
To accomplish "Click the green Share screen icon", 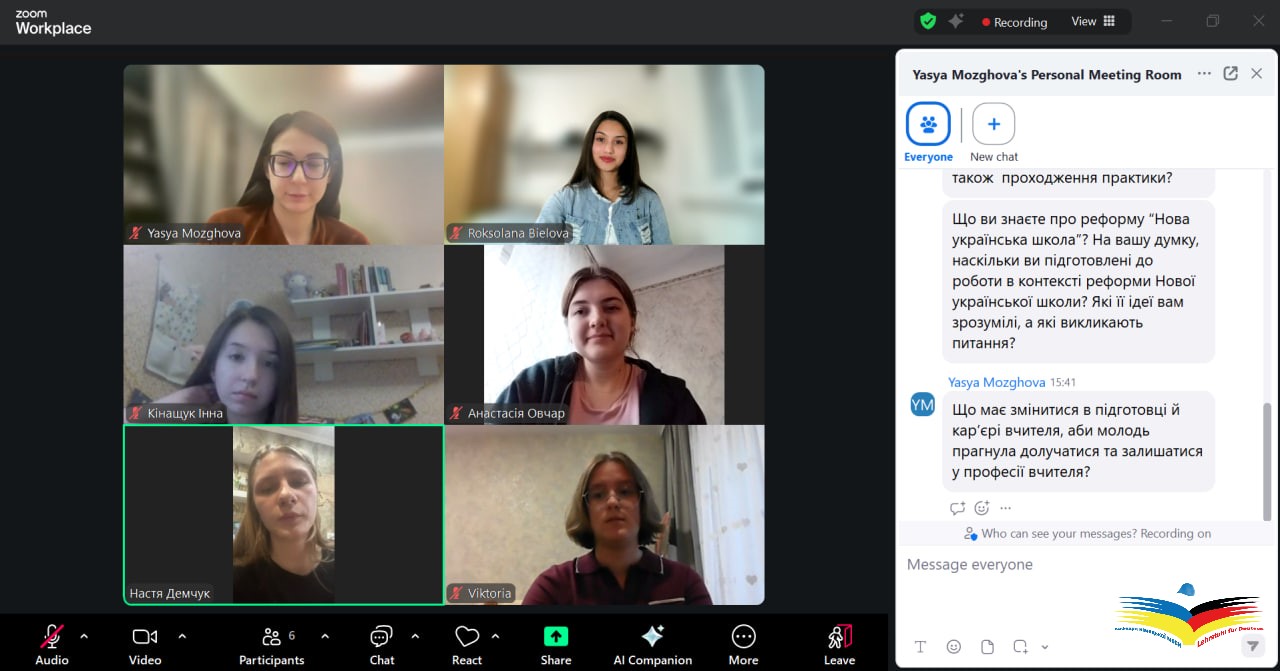I will click(556, 637).
